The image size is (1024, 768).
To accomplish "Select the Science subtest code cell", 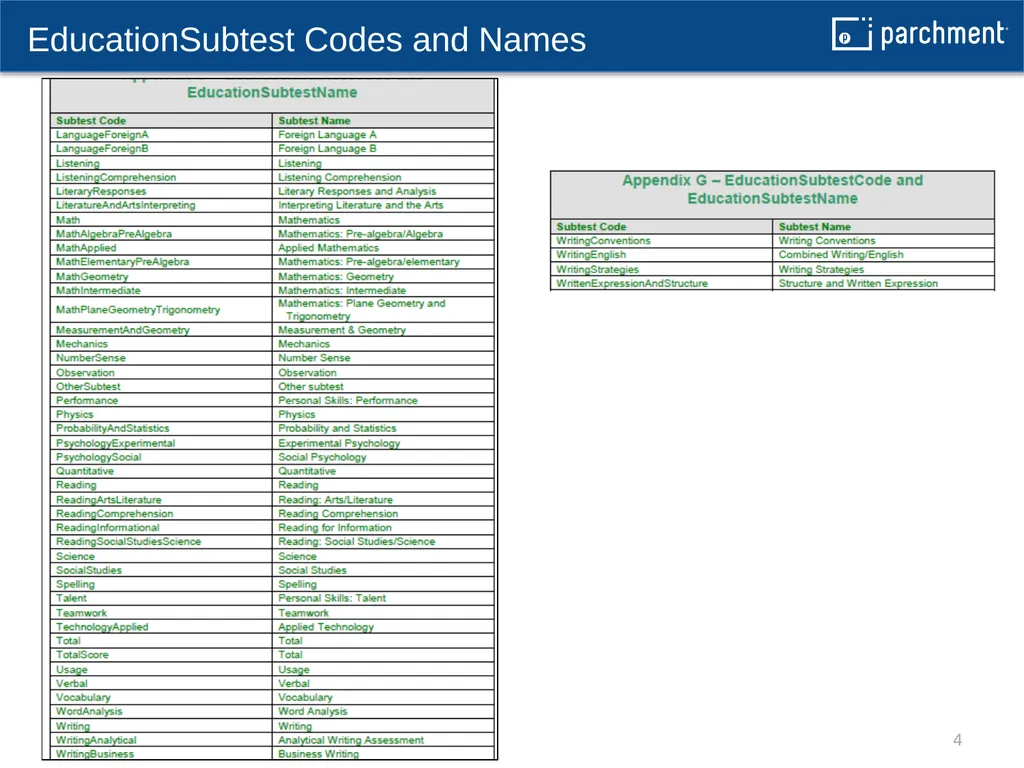I will pyautogui.click(x=161, y=556).
